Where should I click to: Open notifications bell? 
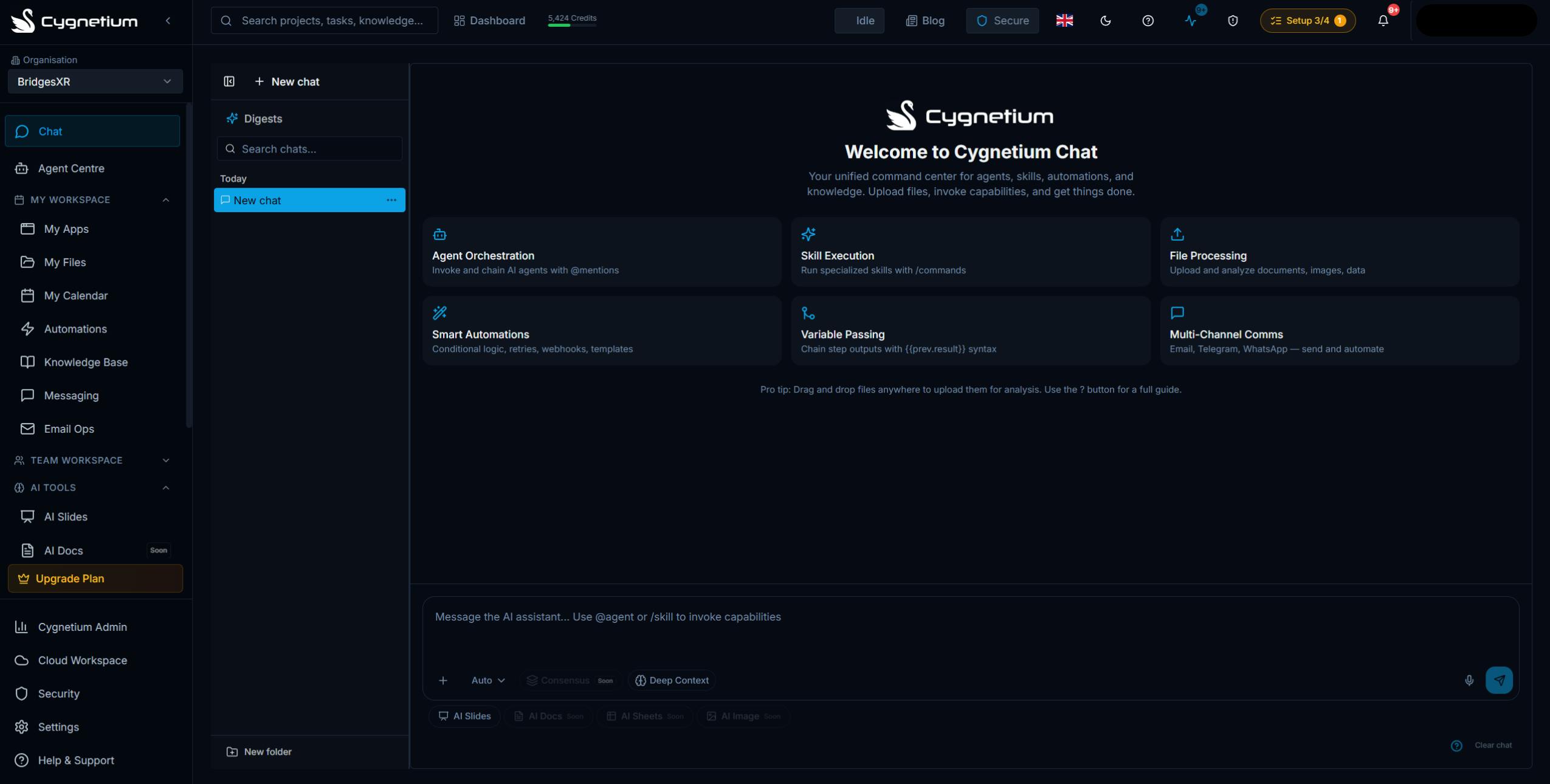point(1383,21)
